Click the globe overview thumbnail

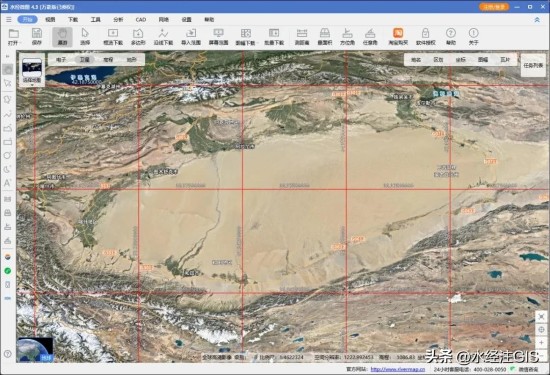click(x=35, y=349)
